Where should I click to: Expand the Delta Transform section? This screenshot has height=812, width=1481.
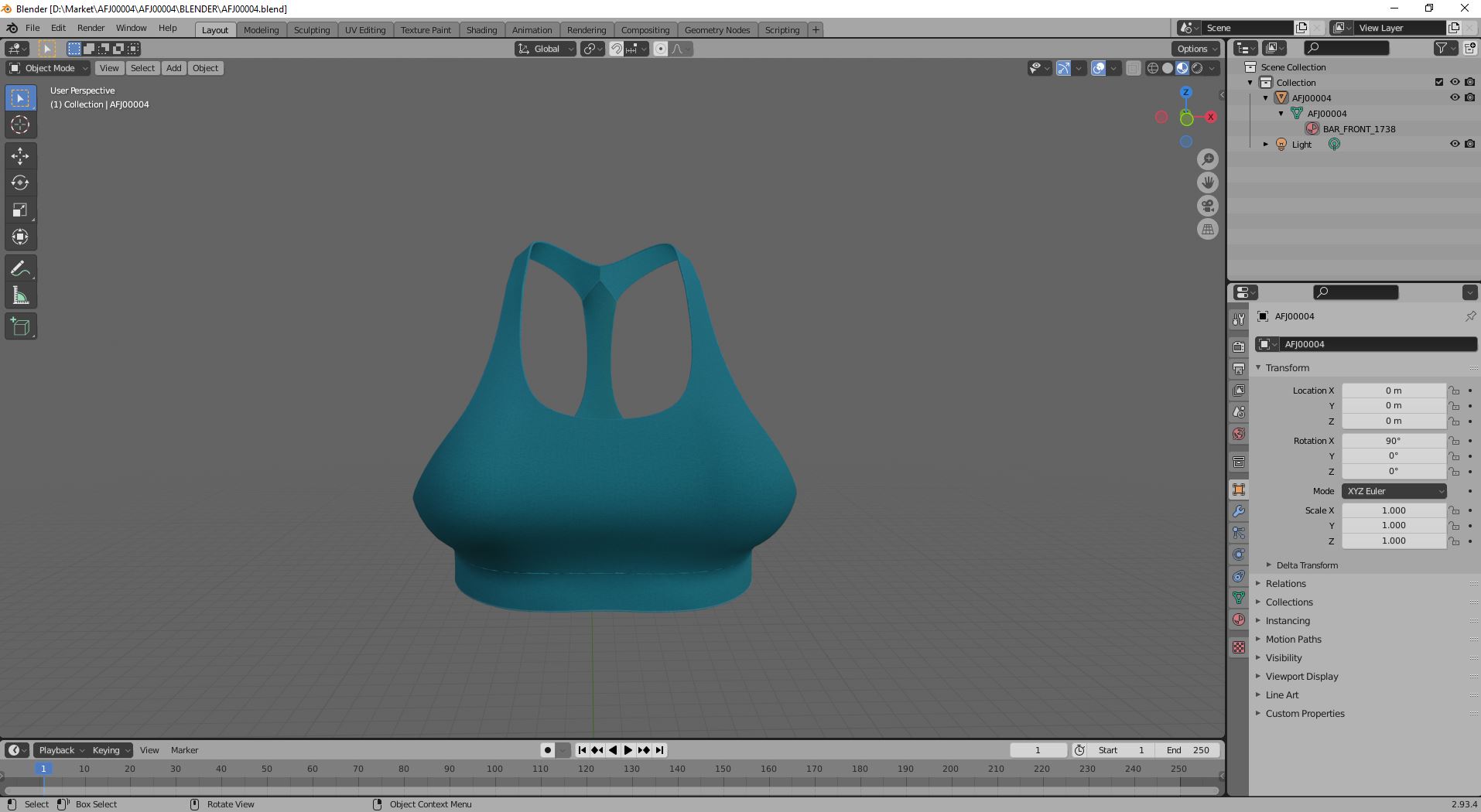1305,565
